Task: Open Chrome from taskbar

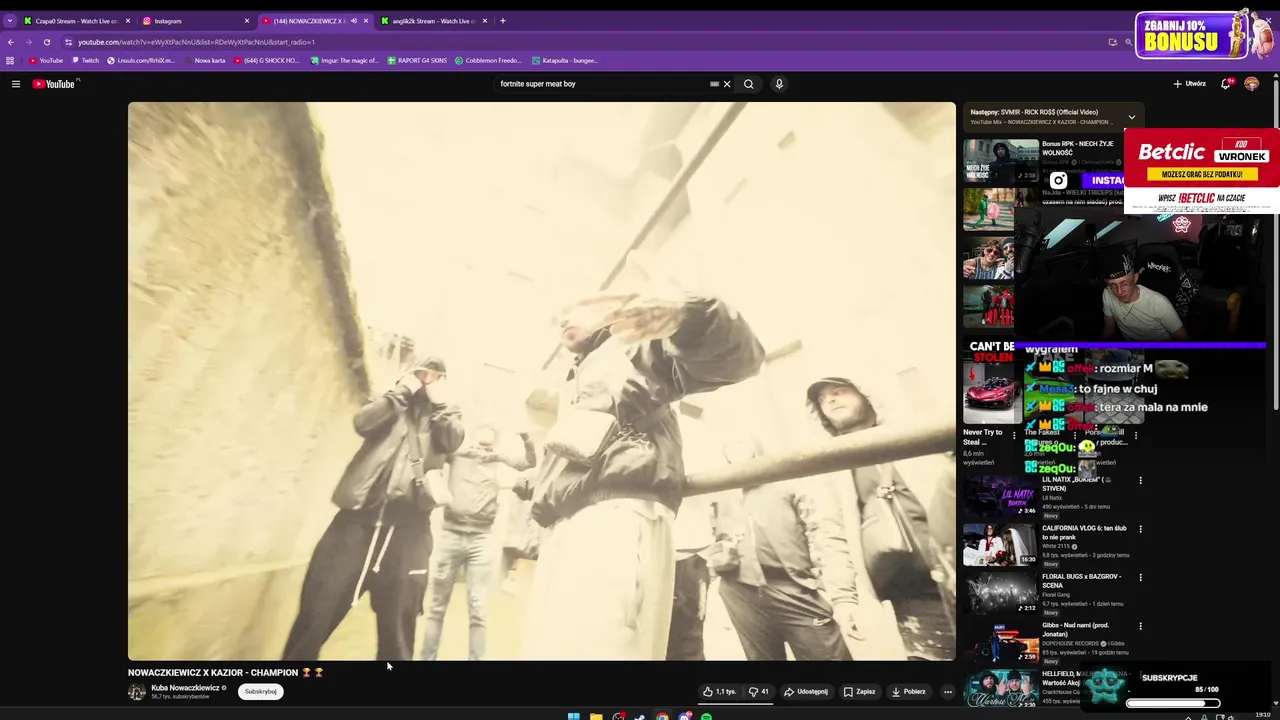Action: point(662,716)
